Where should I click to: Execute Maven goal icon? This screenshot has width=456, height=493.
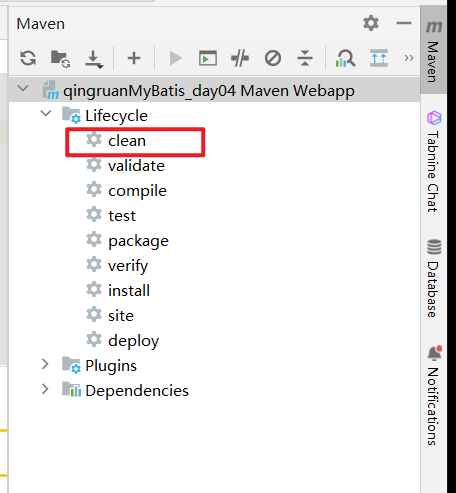click(x=208, y=59)
